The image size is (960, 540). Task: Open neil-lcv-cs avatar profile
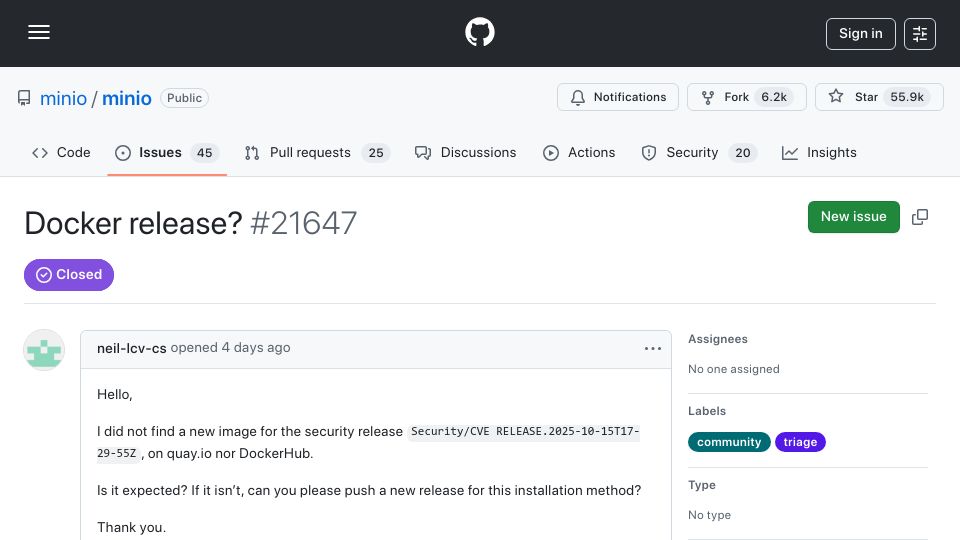[44, 350]
